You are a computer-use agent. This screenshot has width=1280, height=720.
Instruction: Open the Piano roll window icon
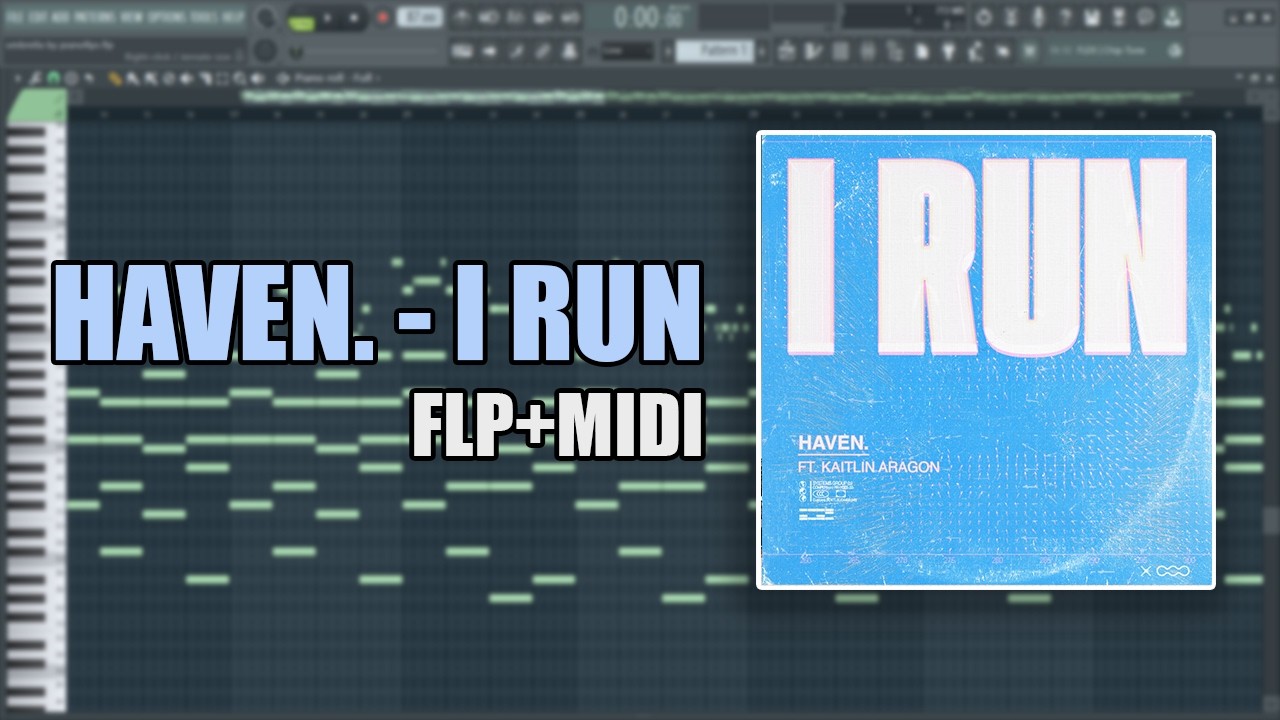[x=812, y=50]
